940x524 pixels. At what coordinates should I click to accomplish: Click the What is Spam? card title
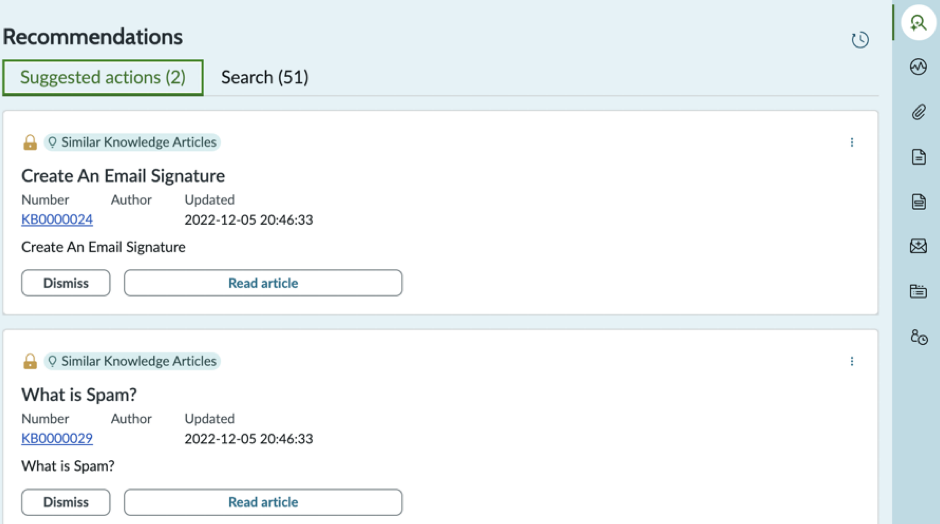tap(79, 394)
